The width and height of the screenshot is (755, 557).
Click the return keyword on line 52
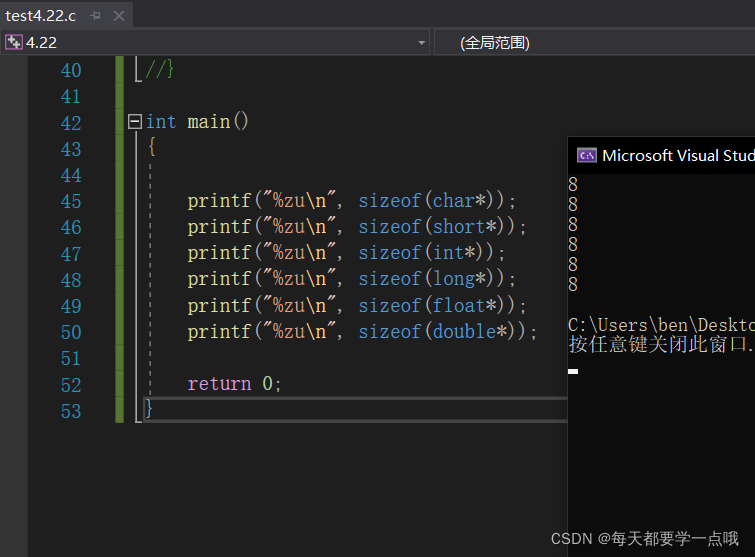(219, 384)
